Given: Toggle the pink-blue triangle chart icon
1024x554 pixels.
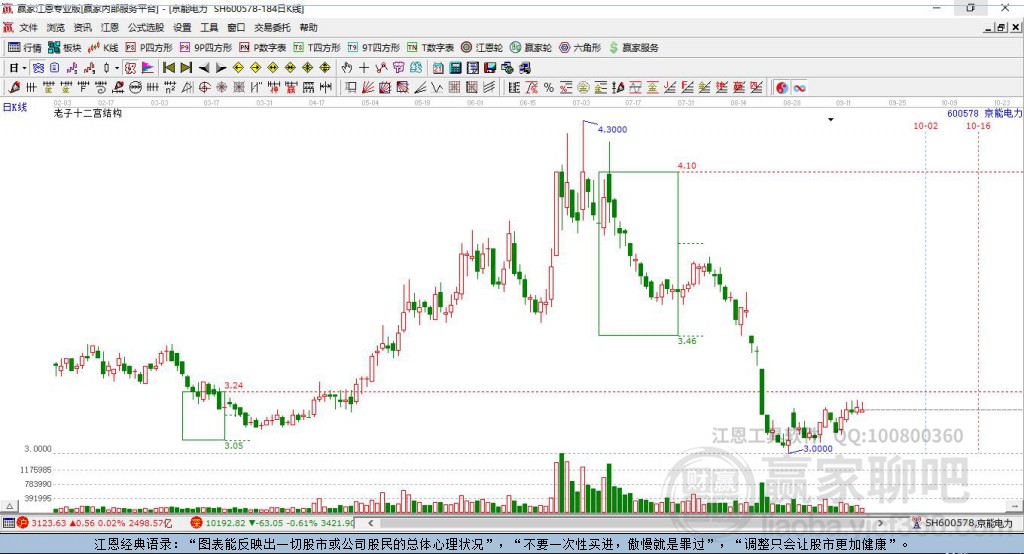Looking at the screenshot, I should 148,68.
